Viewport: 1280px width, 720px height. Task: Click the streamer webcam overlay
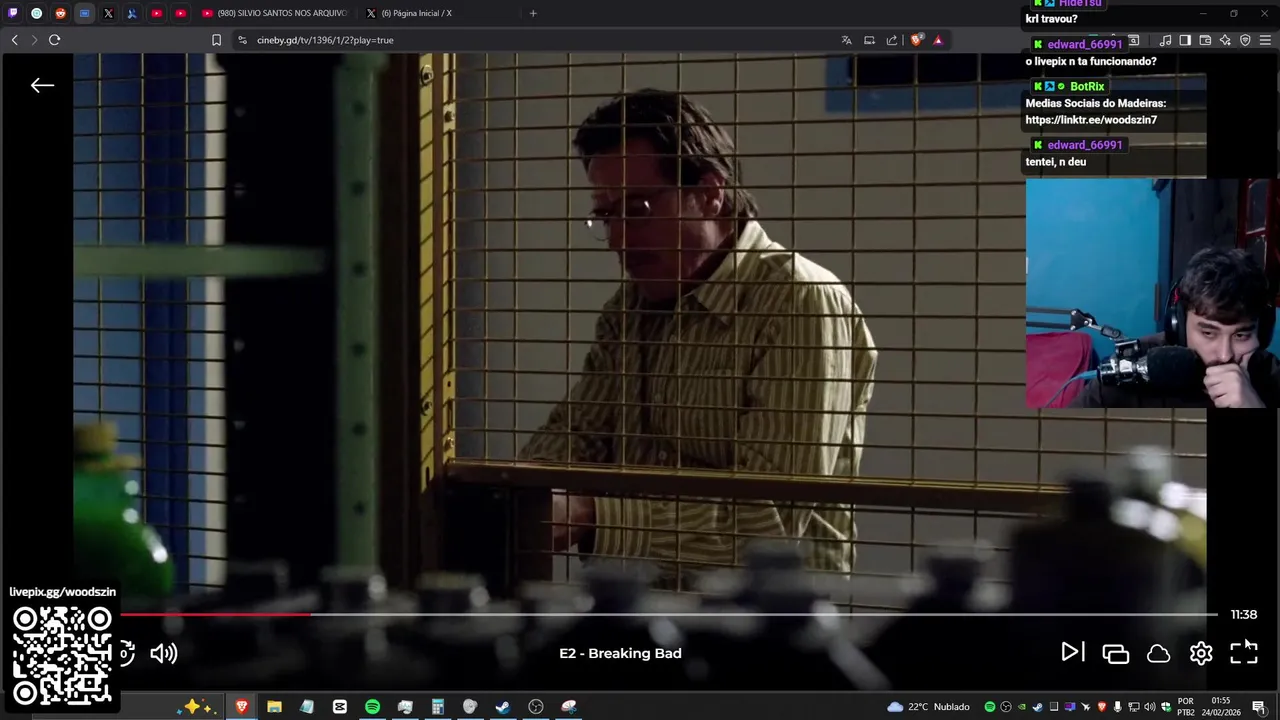[1153, 293]
